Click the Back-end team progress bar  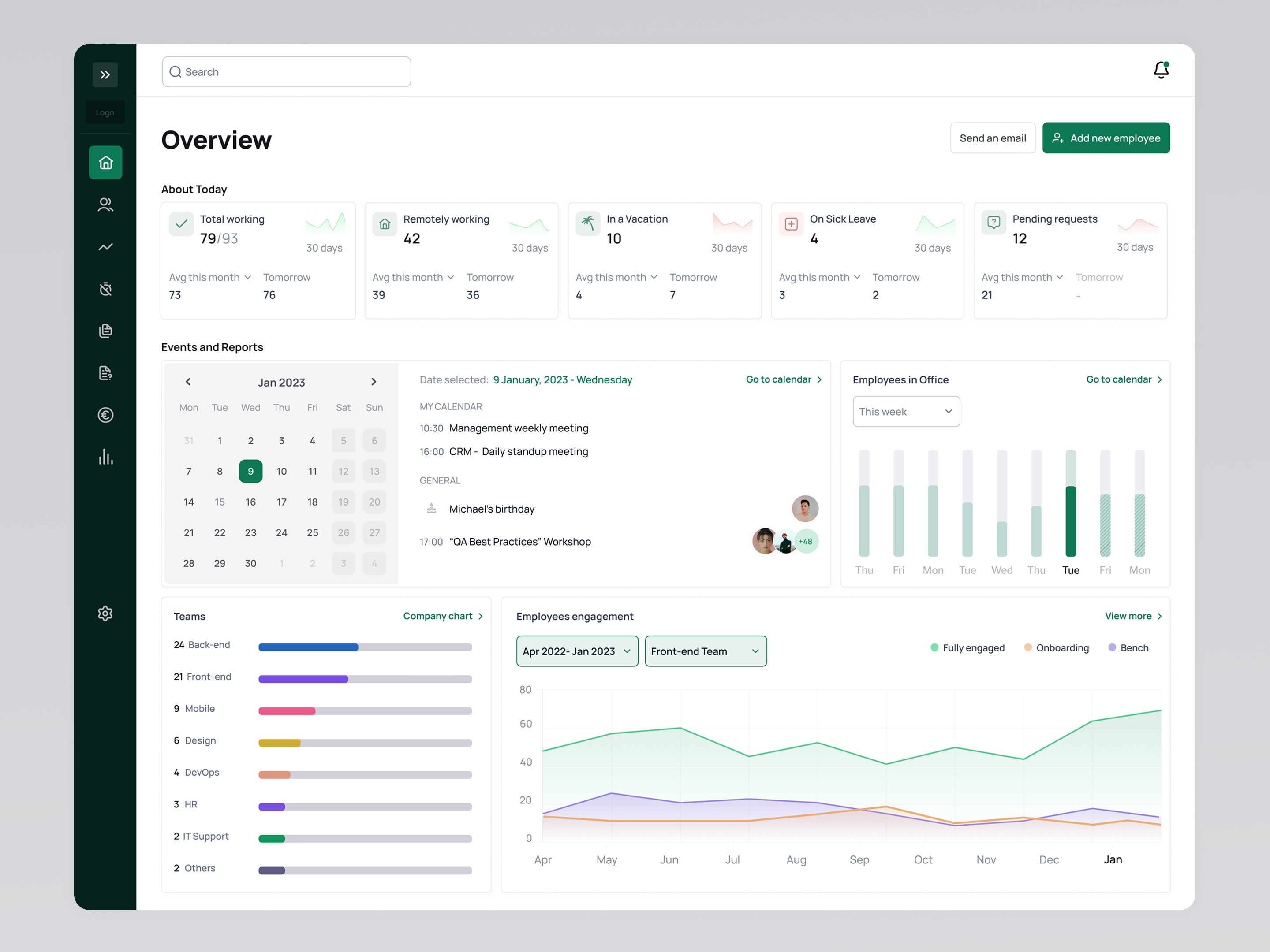click(x=365, y=647)
